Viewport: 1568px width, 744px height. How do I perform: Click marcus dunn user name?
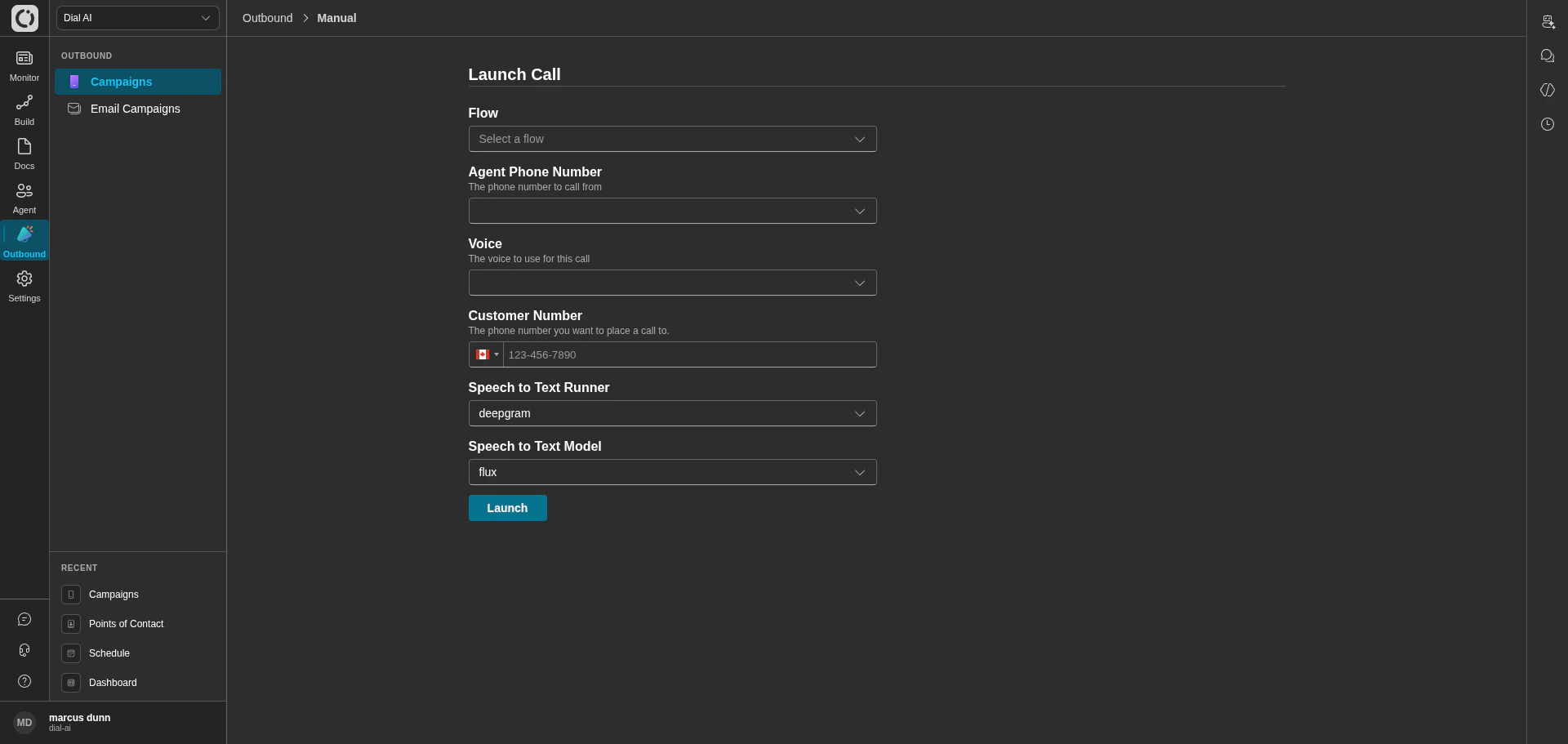tap(79, 718)
